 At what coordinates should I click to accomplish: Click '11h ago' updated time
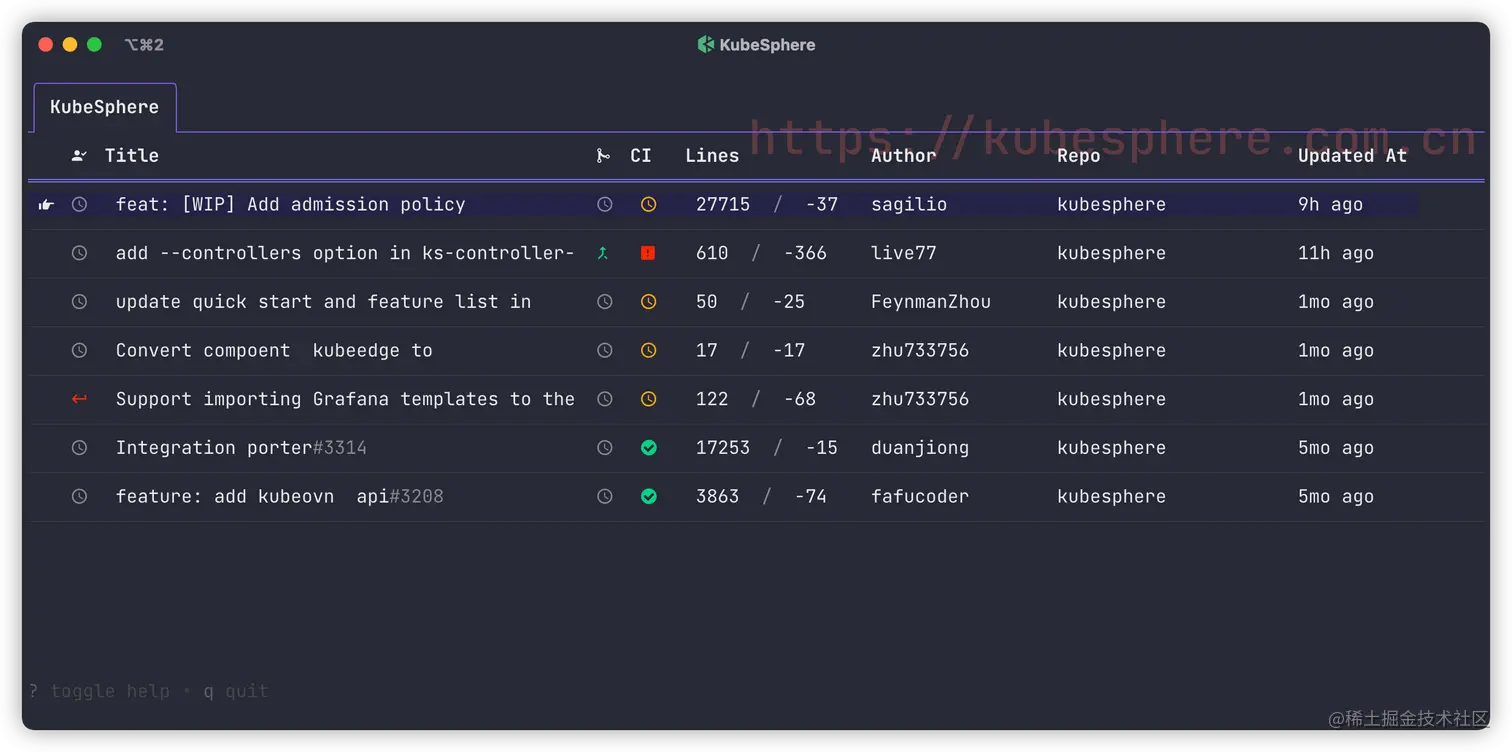[x=1336, y=253]
